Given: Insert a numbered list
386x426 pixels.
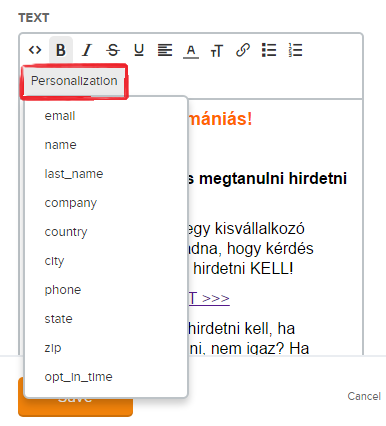Looking at the screenshot, I should coord(295,50).
